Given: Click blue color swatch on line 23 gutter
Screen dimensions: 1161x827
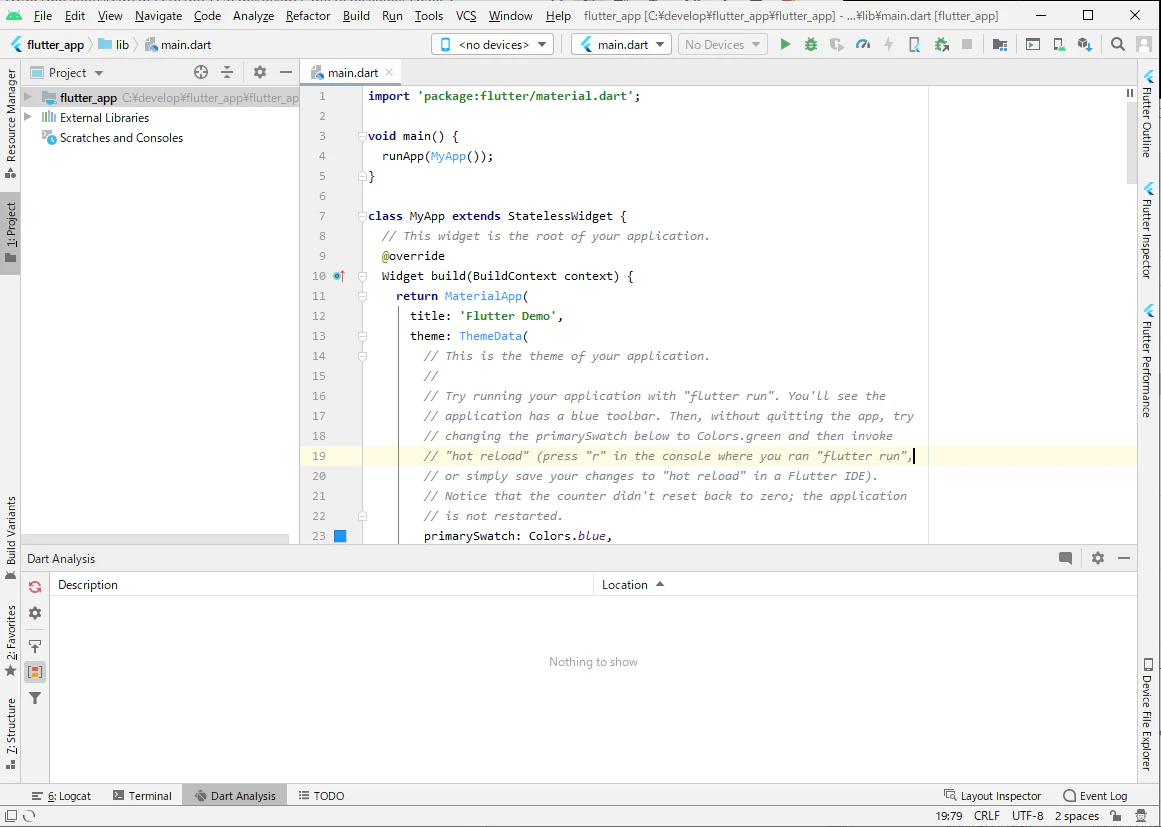Looking at the screenshot, I should tap(340, 536).
